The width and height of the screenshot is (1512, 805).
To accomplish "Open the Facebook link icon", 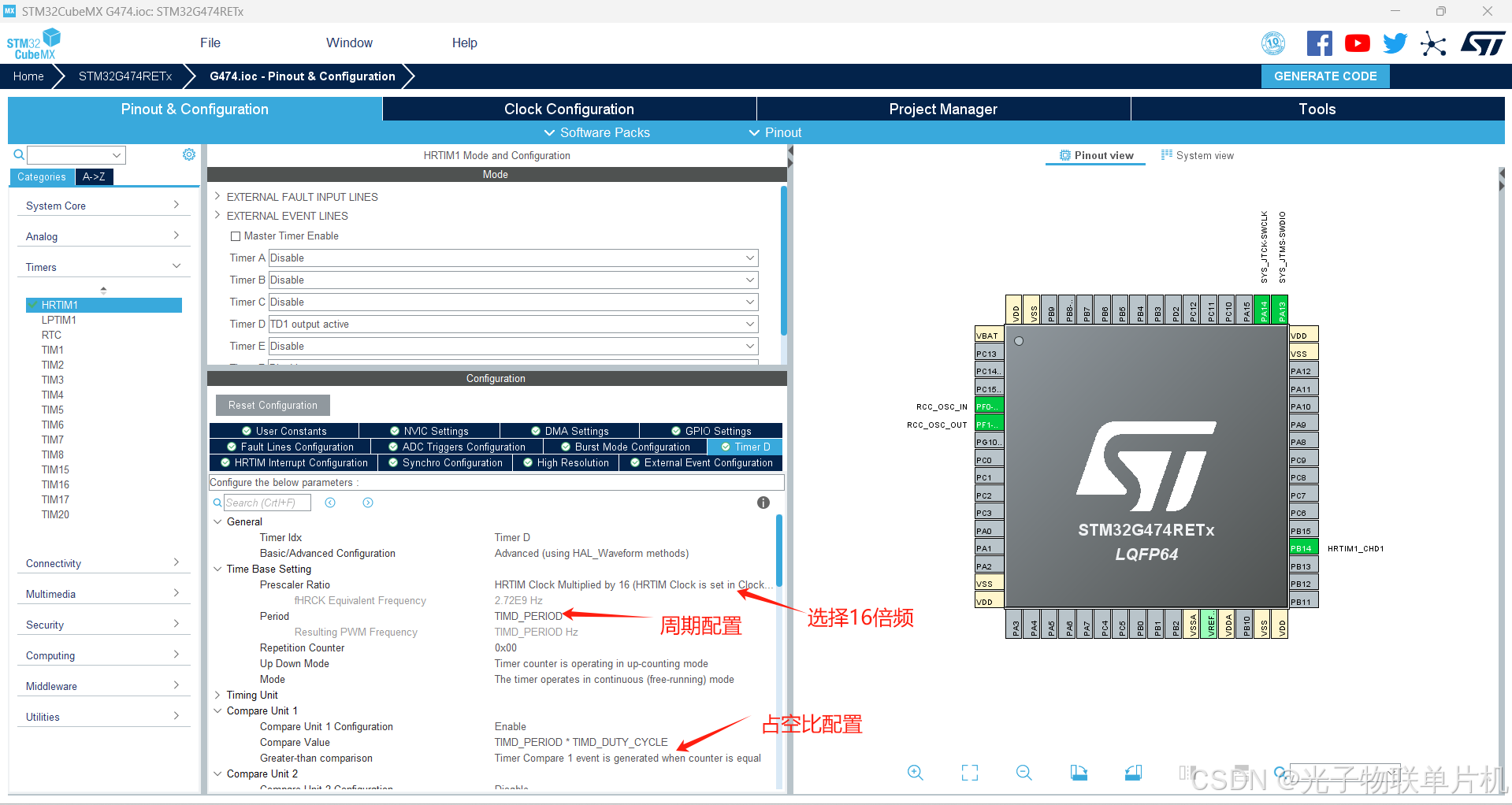I will (1319, 43).
